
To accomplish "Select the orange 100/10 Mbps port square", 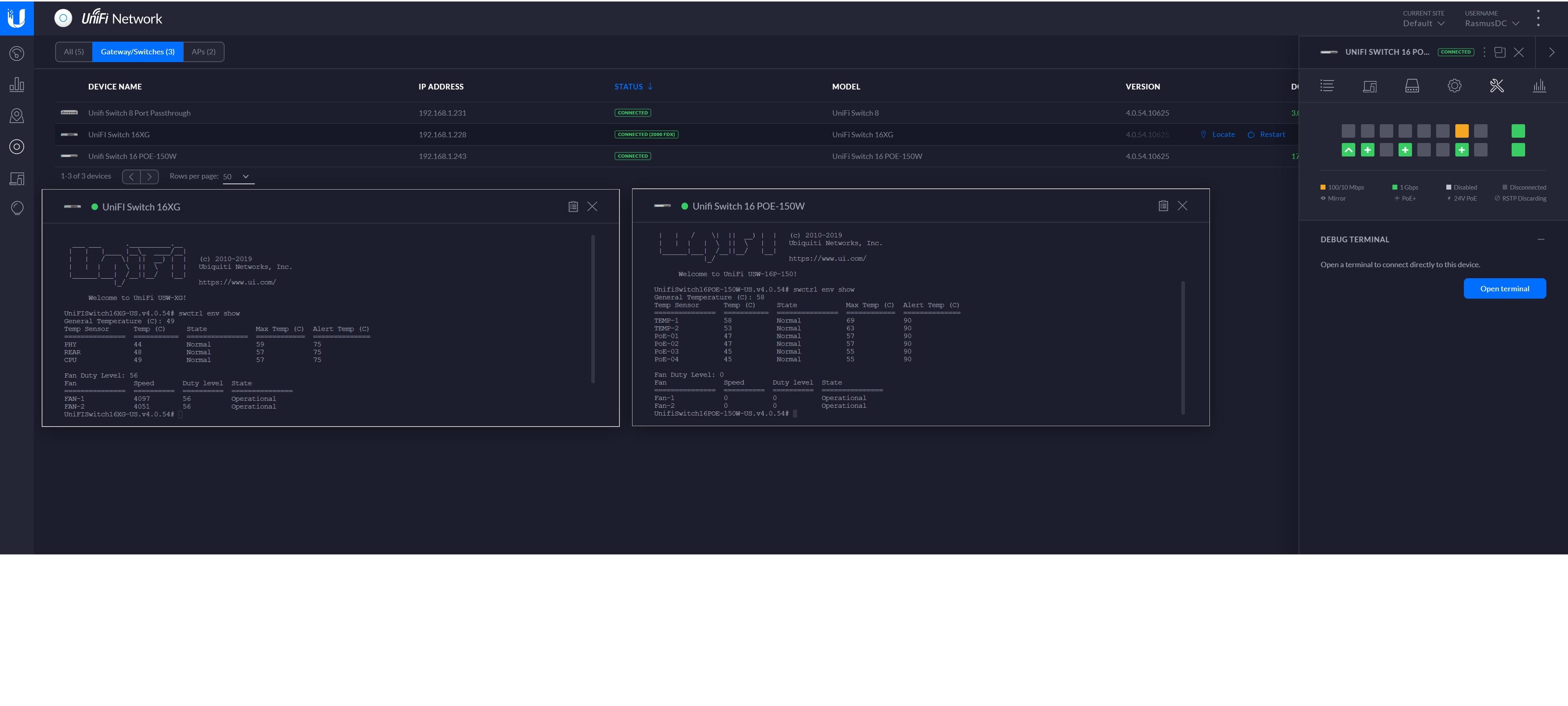I will point(1461,131).
